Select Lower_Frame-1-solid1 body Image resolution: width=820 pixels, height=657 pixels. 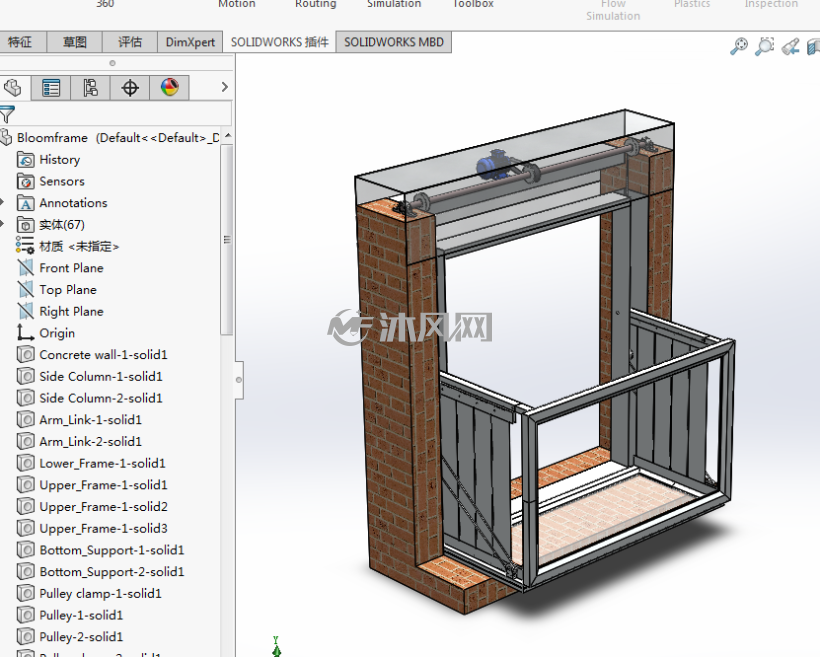coord(92,463)
